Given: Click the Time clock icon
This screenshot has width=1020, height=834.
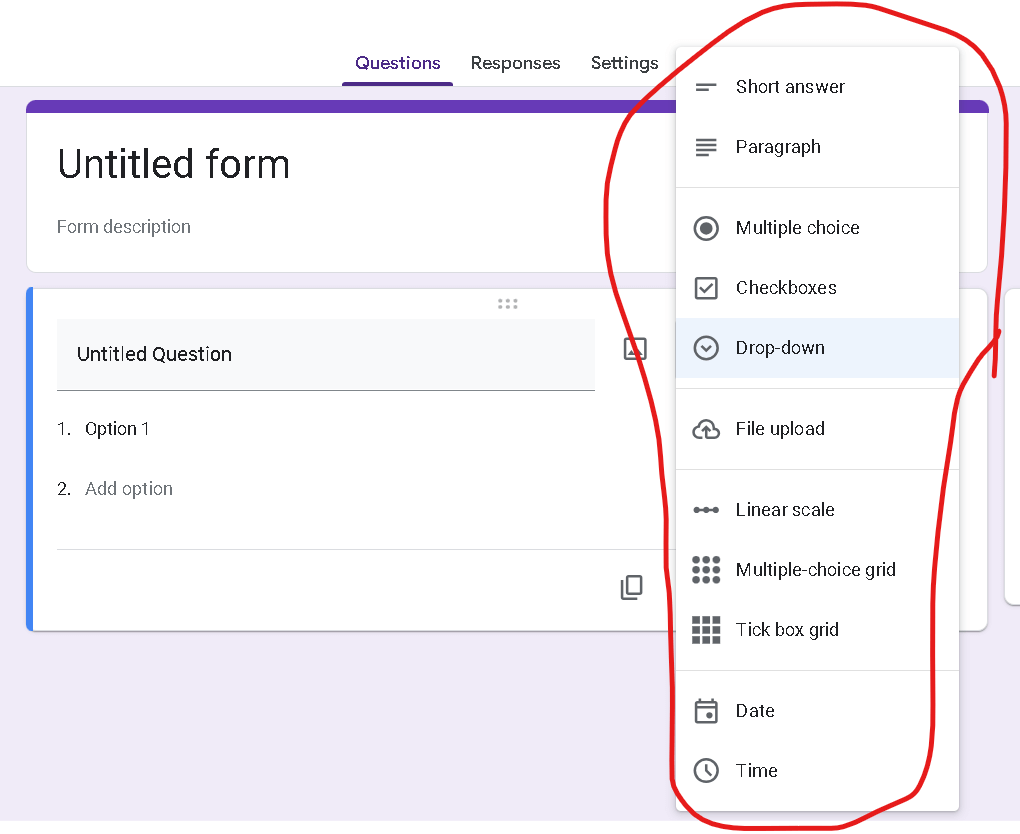Looking at the screenshot, I should (706, 771).
